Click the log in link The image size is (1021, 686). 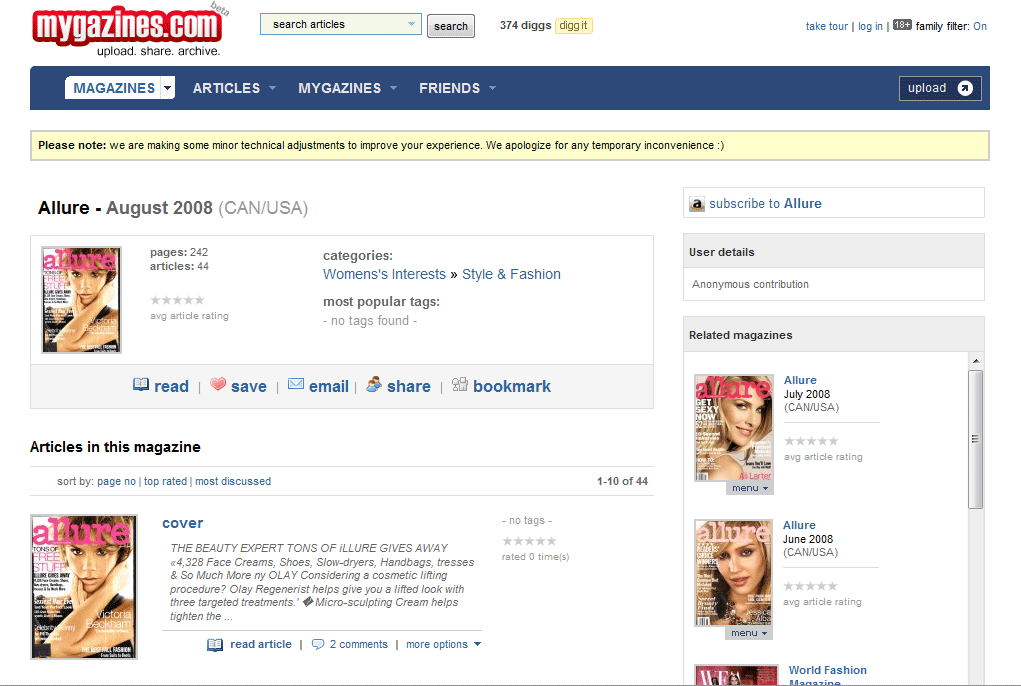[870, 26]
